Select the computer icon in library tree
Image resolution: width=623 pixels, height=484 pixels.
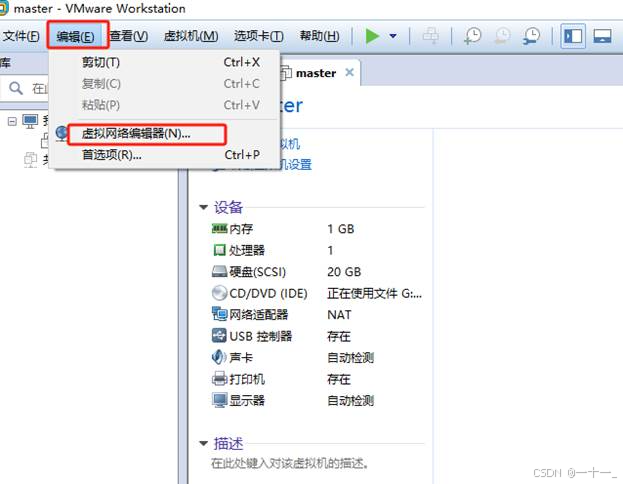point(30,121)
